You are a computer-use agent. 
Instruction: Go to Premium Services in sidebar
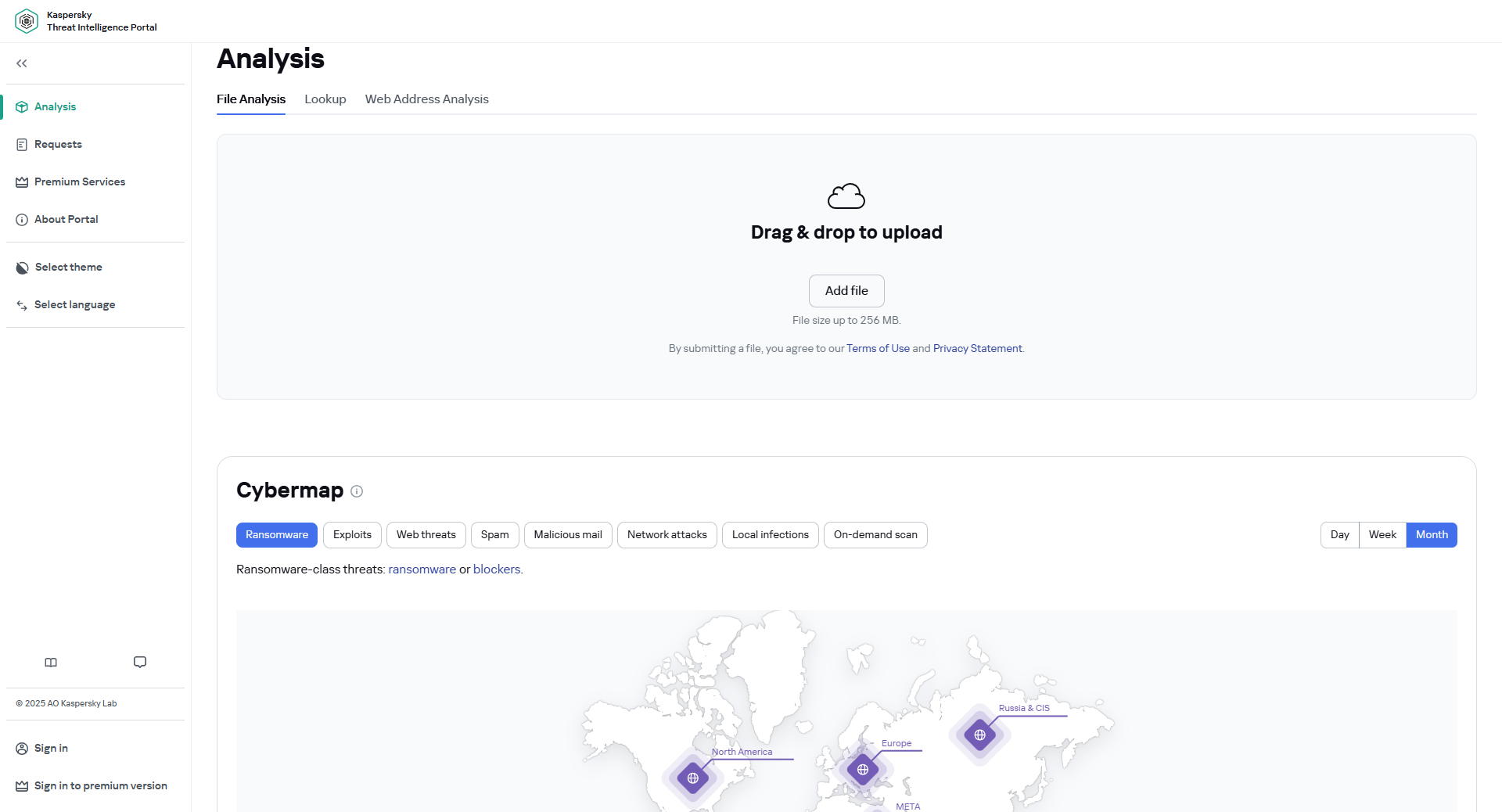point(79,182)
